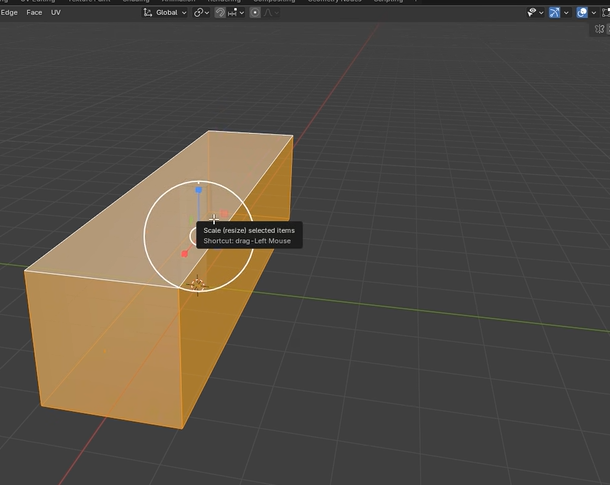Screen dimensions: 610x485
Task: Expand the overlays options dropdown arrow
Action: [x=594, y=12]
